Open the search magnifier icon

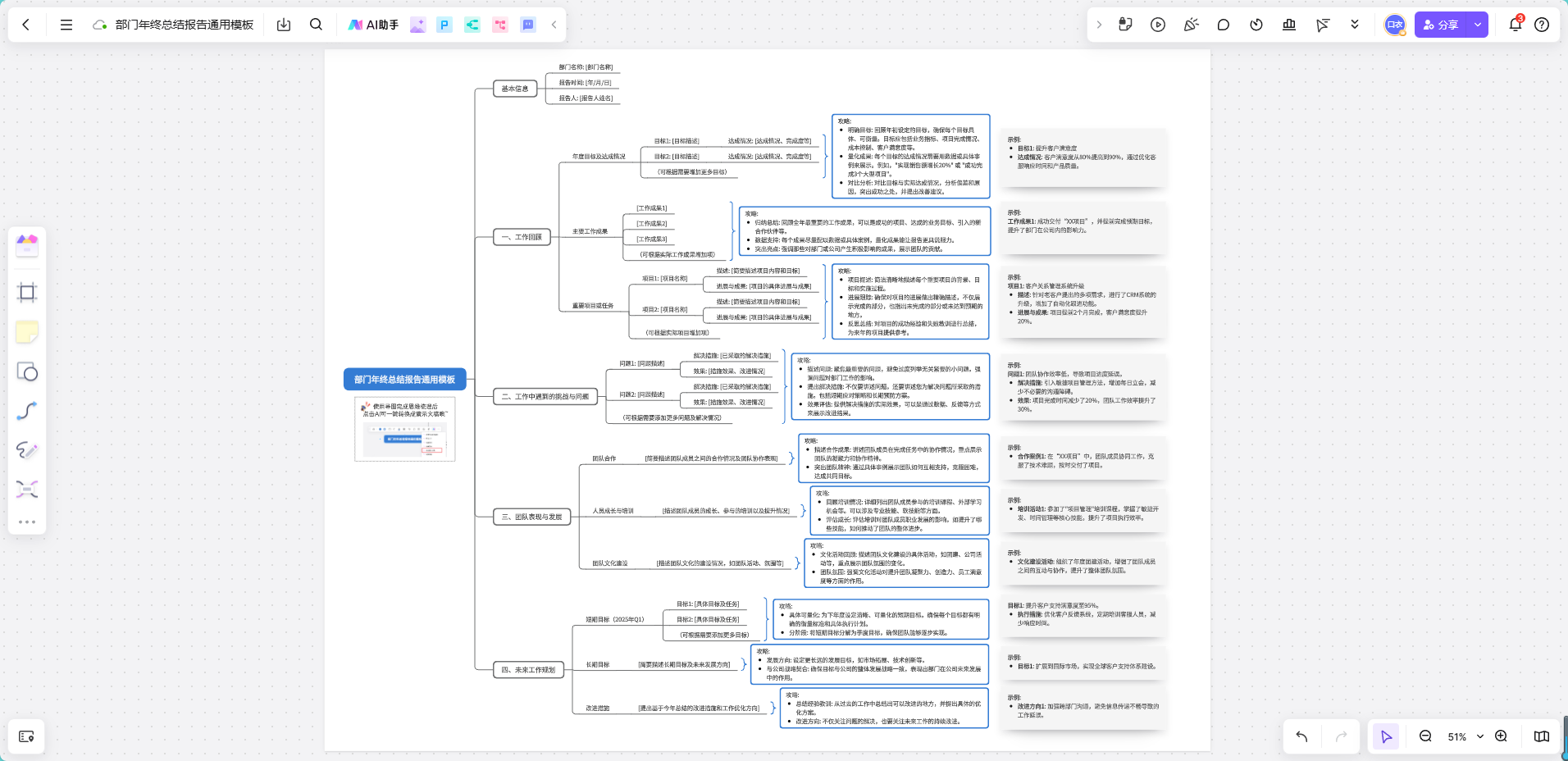pyautogui.click(x=316, y=25)
